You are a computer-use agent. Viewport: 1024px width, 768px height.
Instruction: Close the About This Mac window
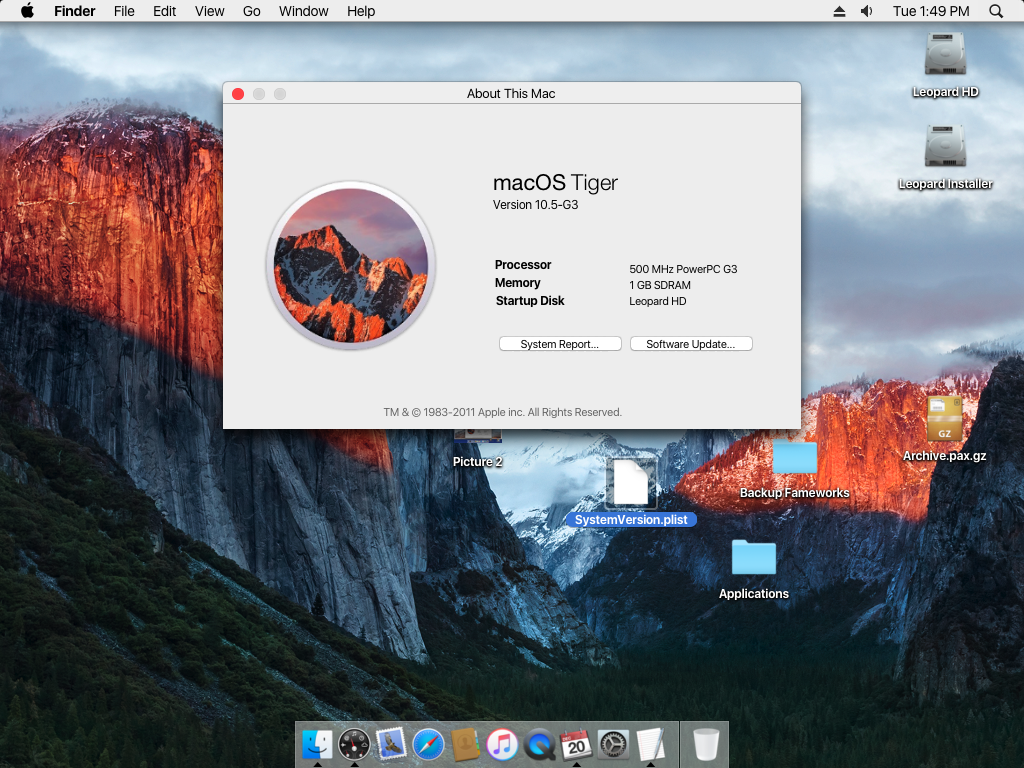click(238, 94)
